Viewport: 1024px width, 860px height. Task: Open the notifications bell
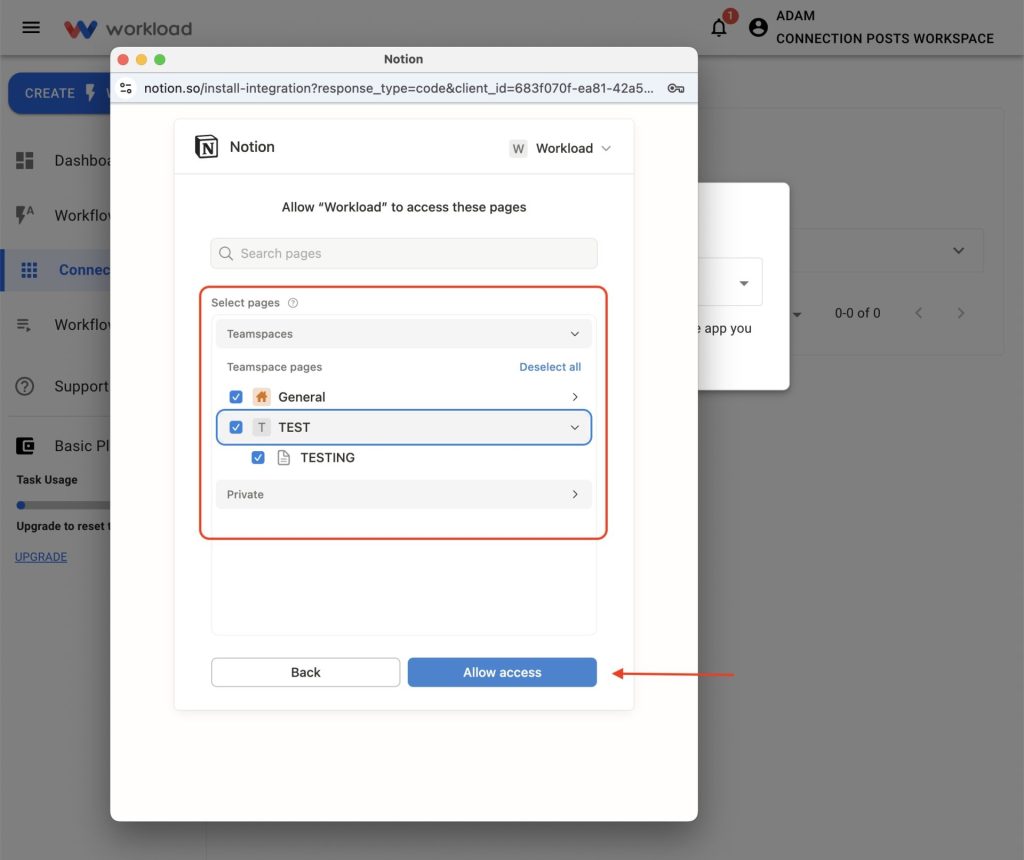click(x=719, y=27)
